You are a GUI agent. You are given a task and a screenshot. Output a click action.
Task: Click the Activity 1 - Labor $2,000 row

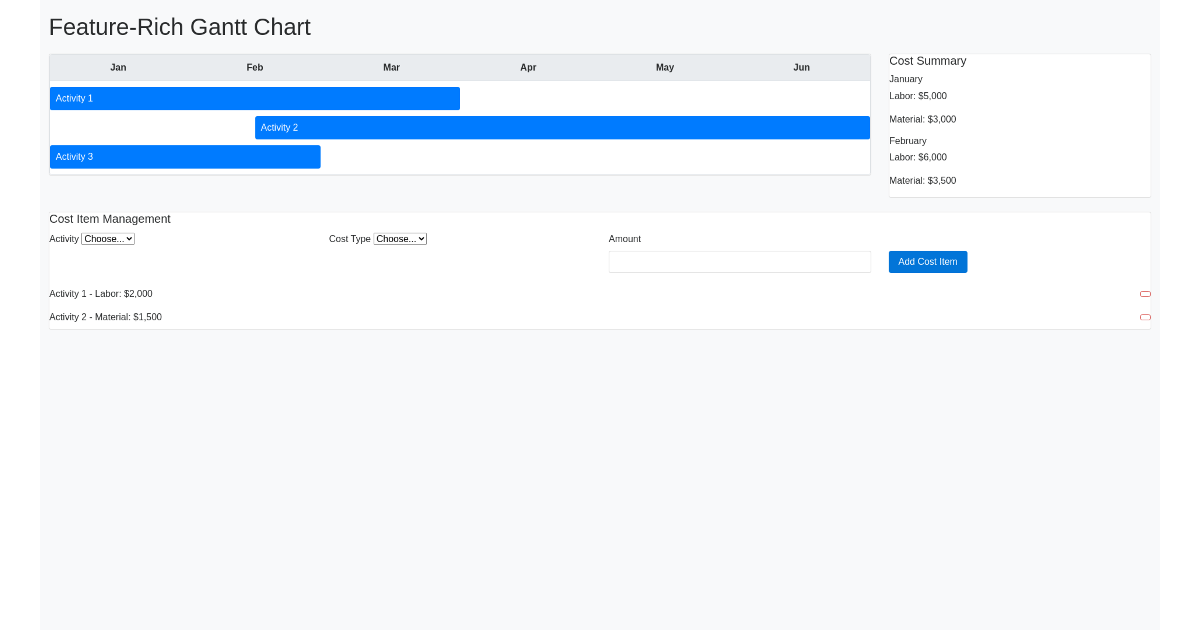(x=101, y=293)
